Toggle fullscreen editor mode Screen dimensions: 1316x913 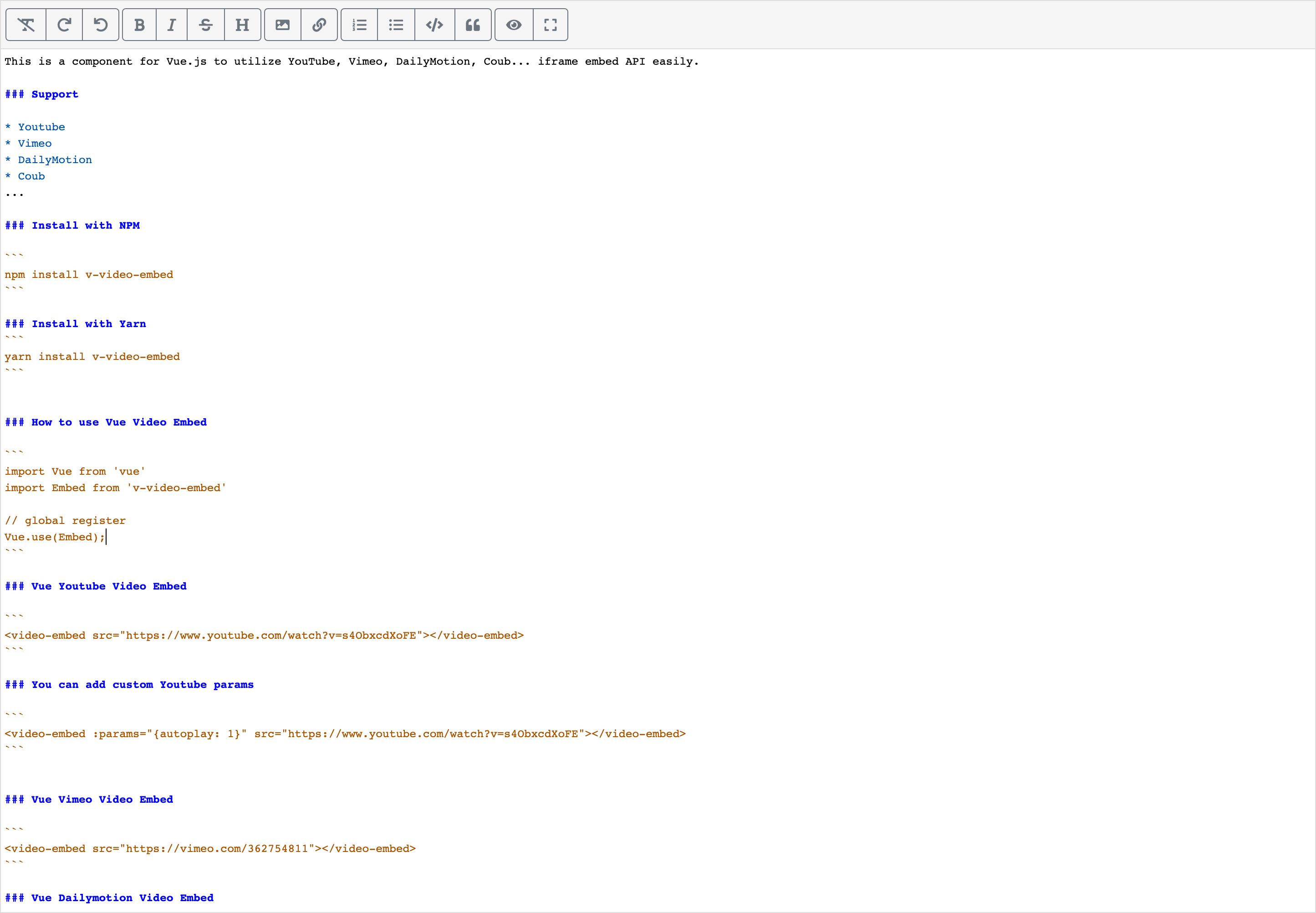(x=550, y=25)
